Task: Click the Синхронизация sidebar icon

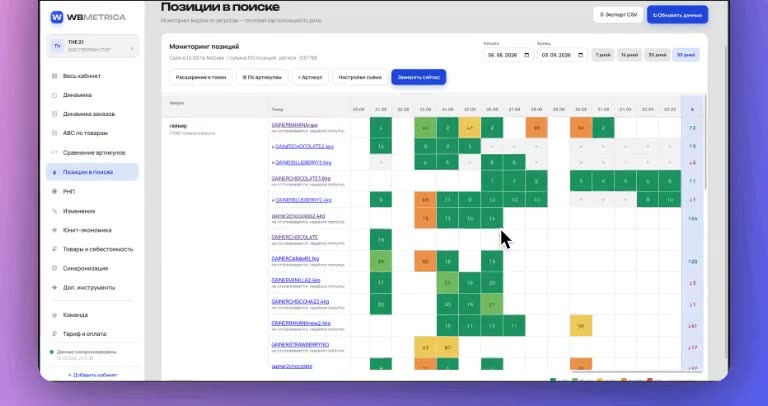Action: (54, 268)
